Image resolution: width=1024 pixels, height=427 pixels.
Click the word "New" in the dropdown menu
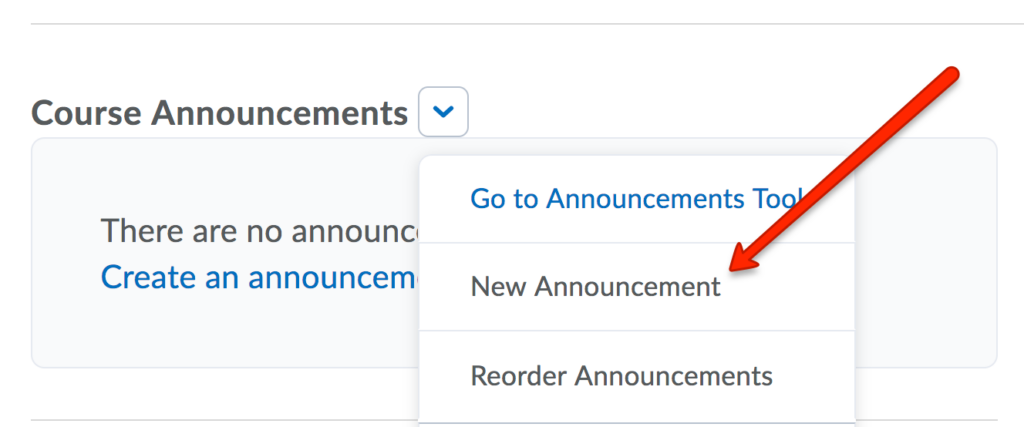coord(498,287)
